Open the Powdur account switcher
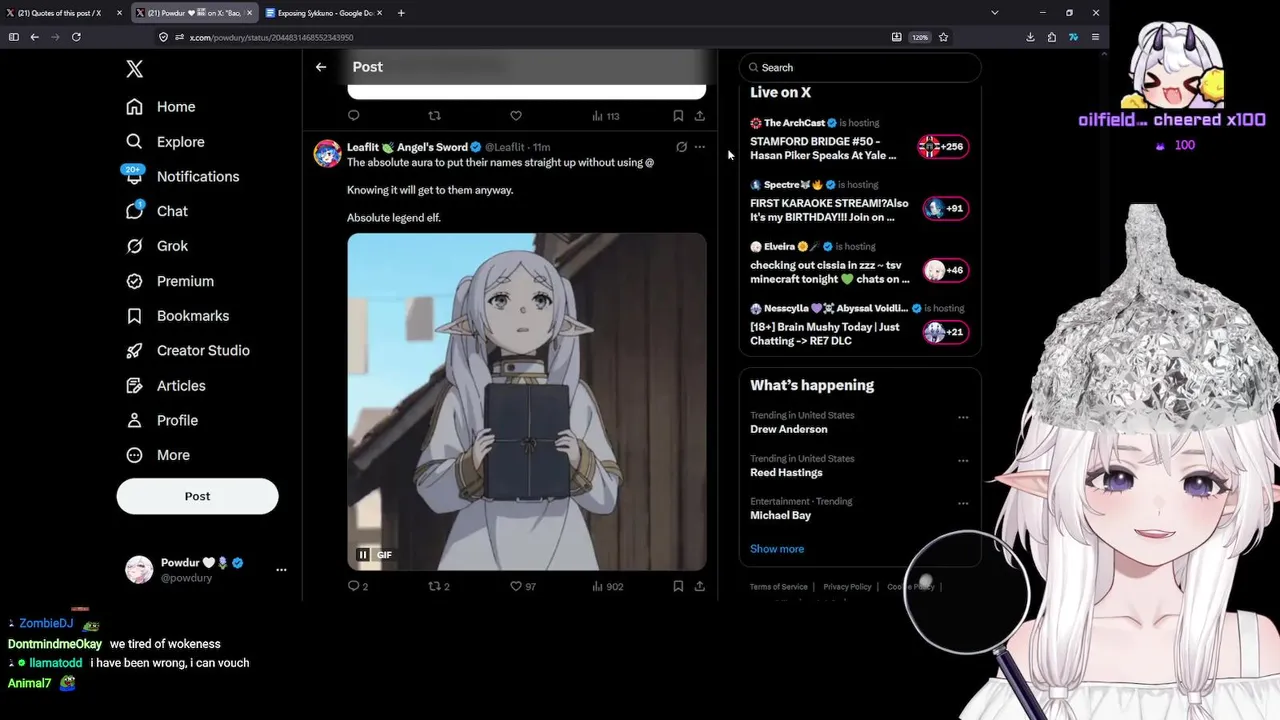The height and width of the screenshot is (720, 1280). tap(205, 570)
